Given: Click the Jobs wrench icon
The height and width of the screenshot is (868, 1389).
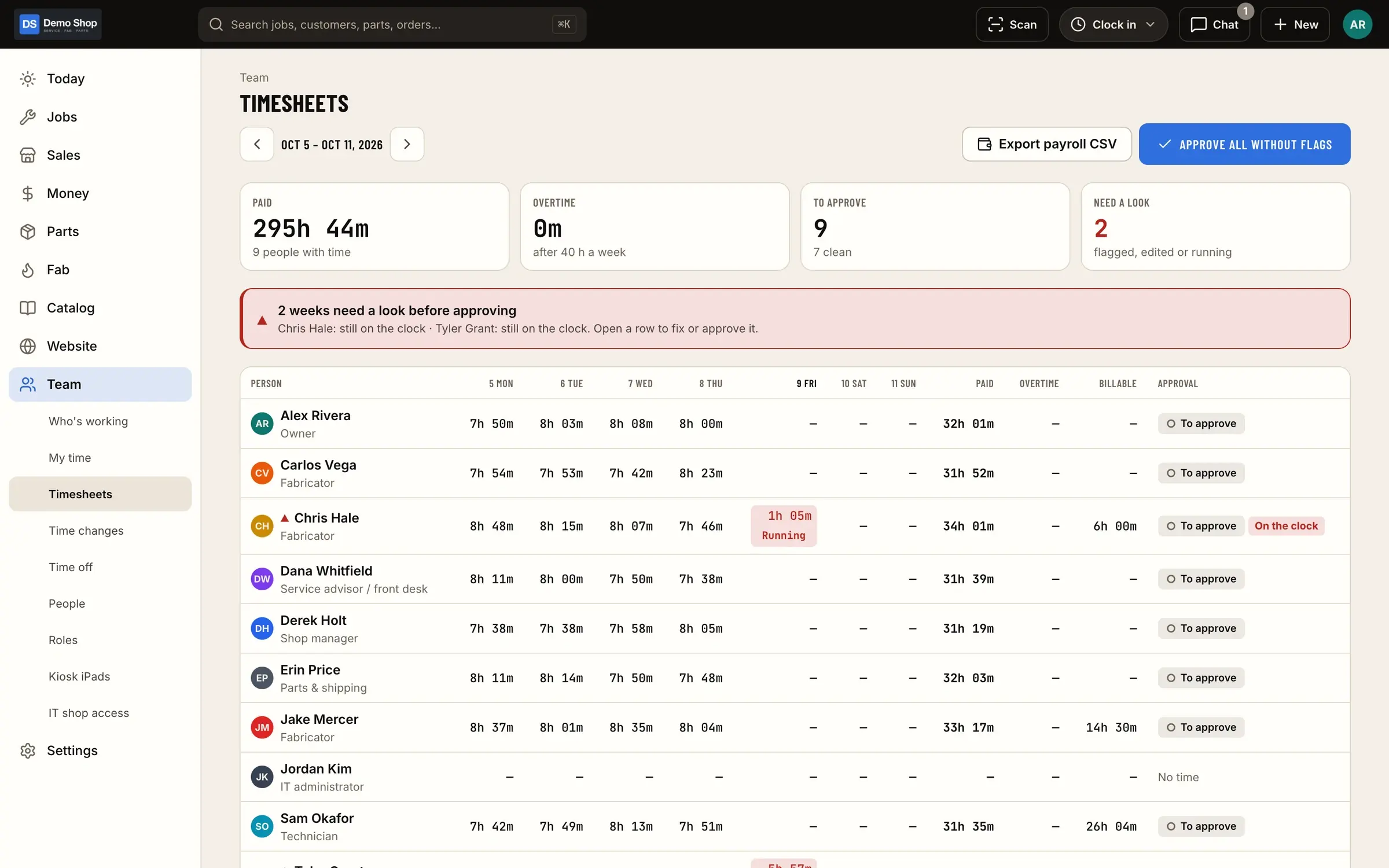Looking at the screenshot, I should [x=28, y=117].
